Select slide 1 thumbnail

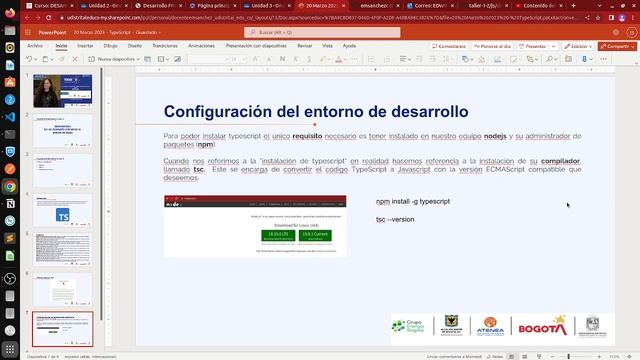[x=62, y=91]
